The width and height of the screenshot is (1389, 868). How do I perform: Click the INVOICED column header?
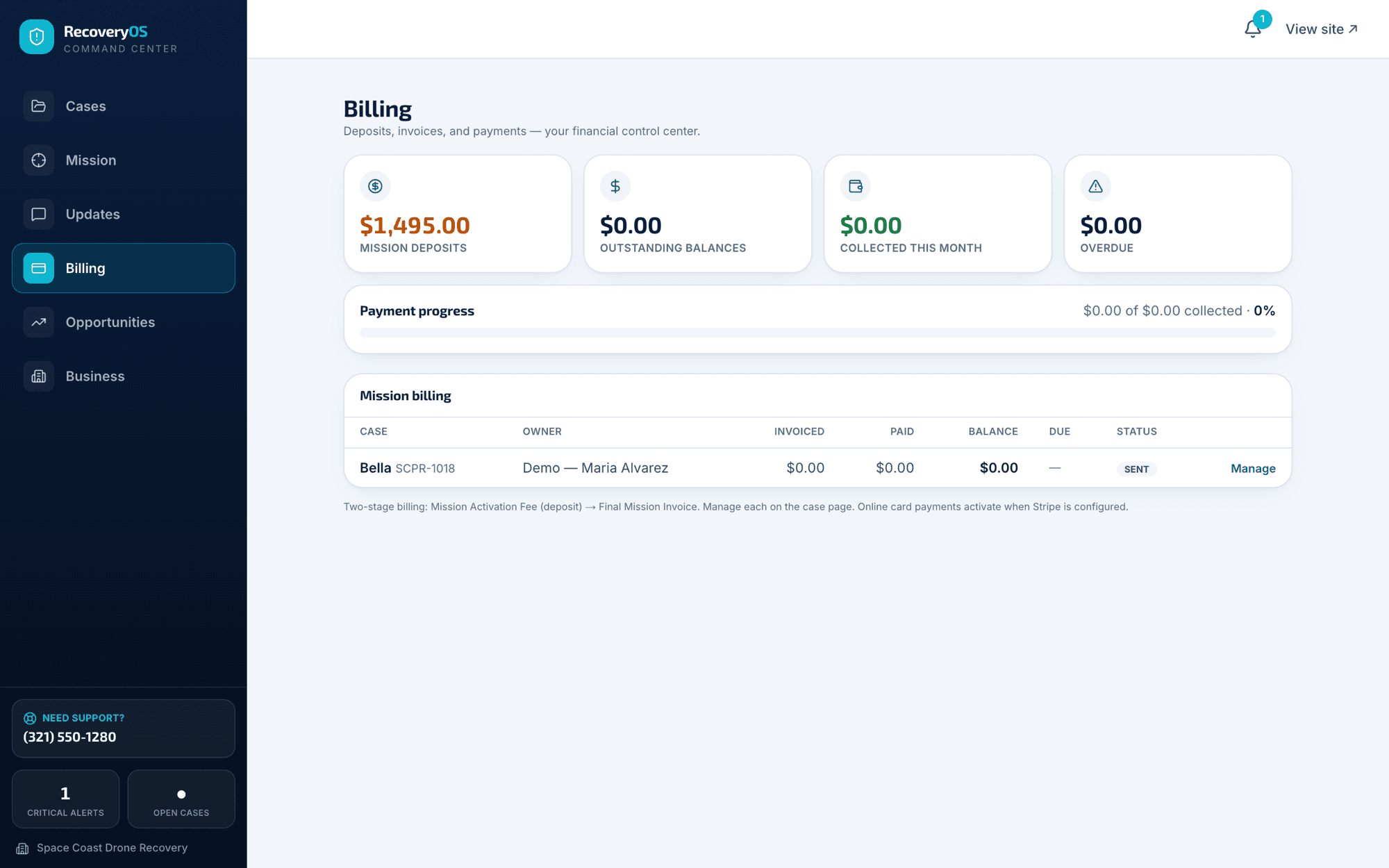point(799,431)
